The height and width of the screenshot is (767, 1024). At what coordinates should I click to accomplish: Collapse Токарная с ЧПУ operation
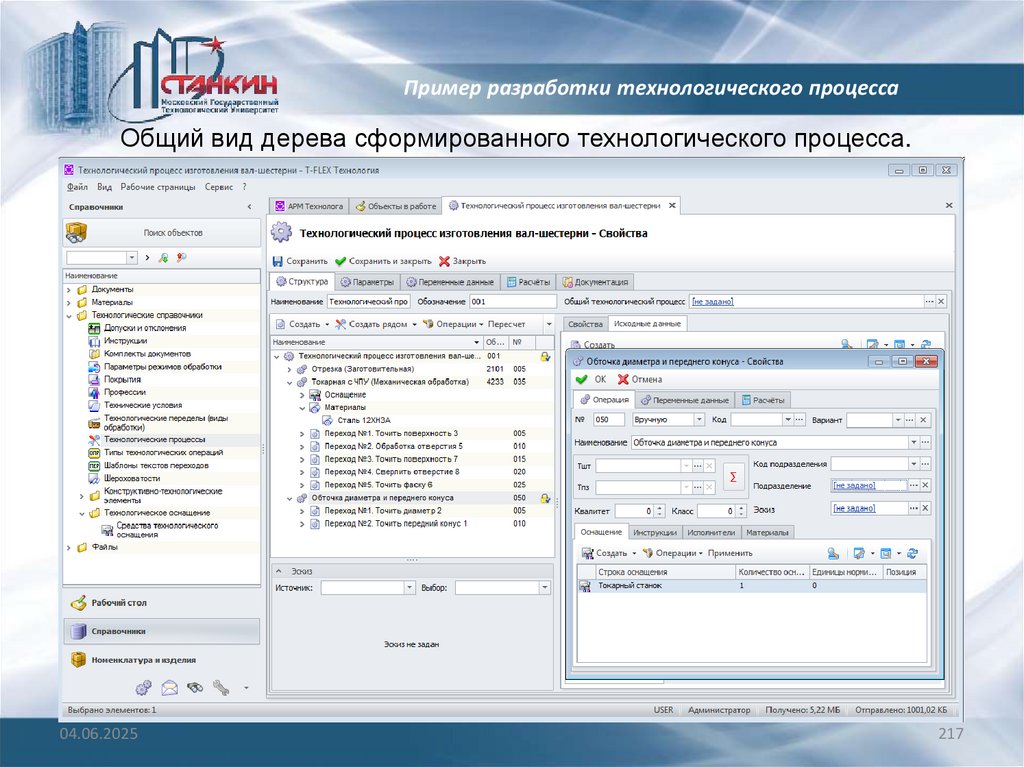[289, 382]
